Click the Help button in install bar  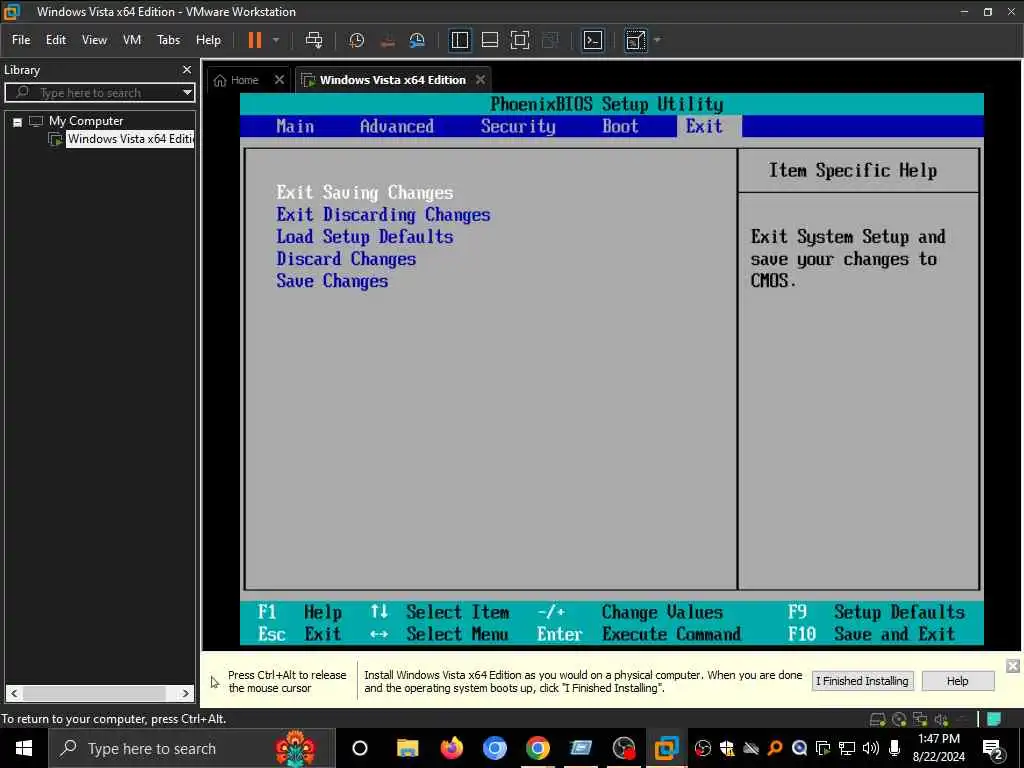coord(957,681)
